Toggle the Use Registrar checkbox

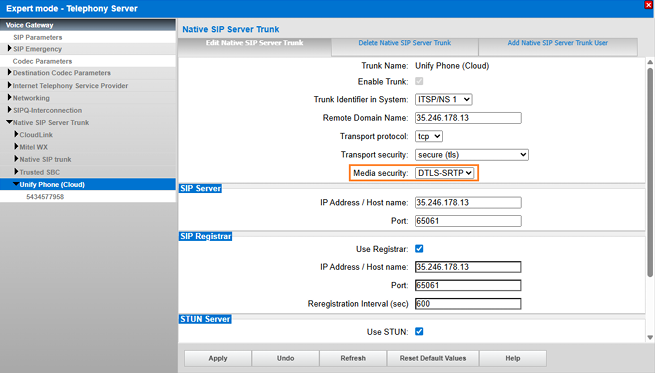(419, 249)
